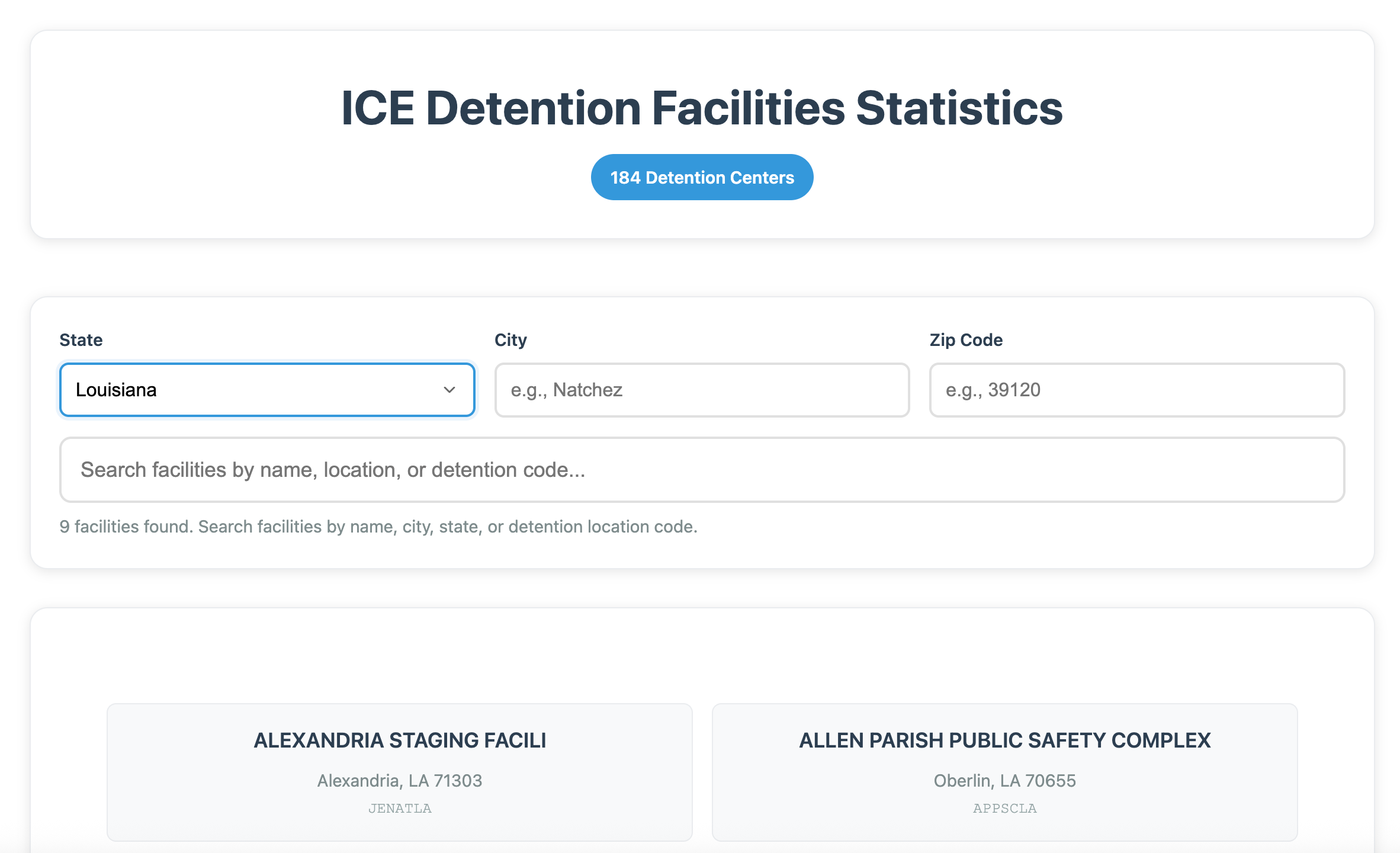Focus the City input field
The height and width of the screenshot is (853, 1400).
click(x=702, y=390)
